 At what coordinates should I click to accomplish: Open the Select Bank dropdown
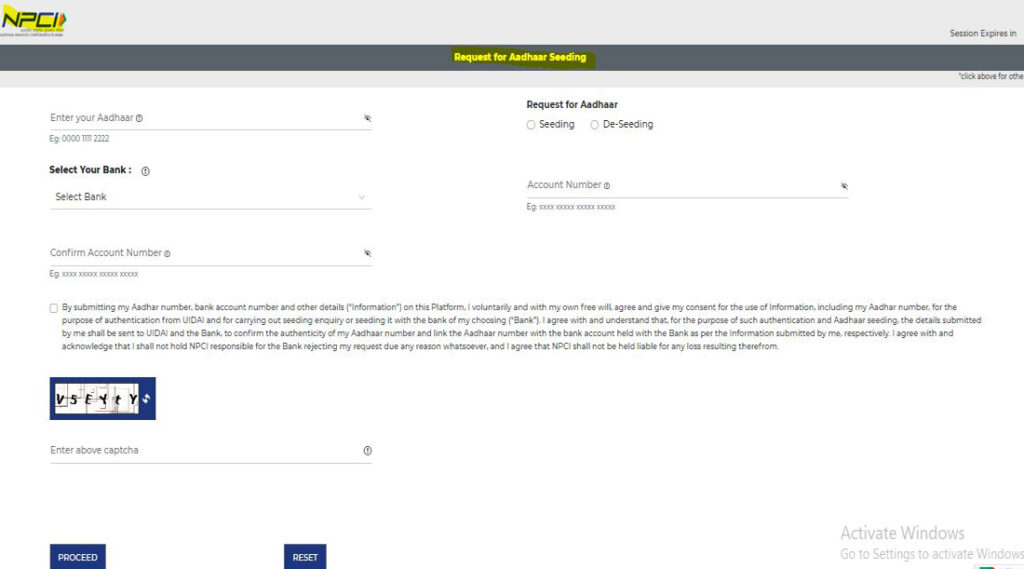(210, 197)
